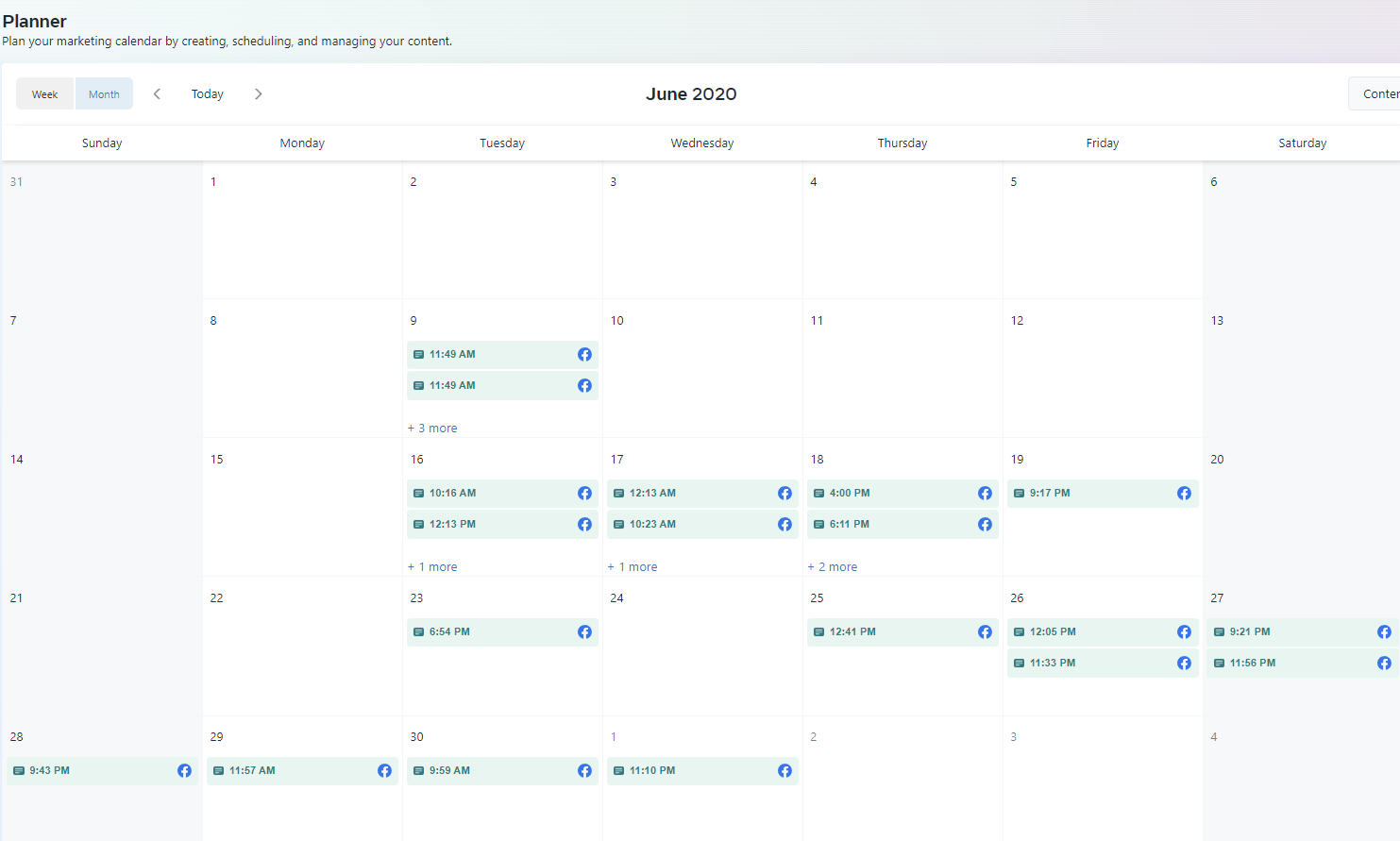Click post type icon on 11:33 PM post
The height and width of the screenshot is (841, 1400).
pos(1019,664)
